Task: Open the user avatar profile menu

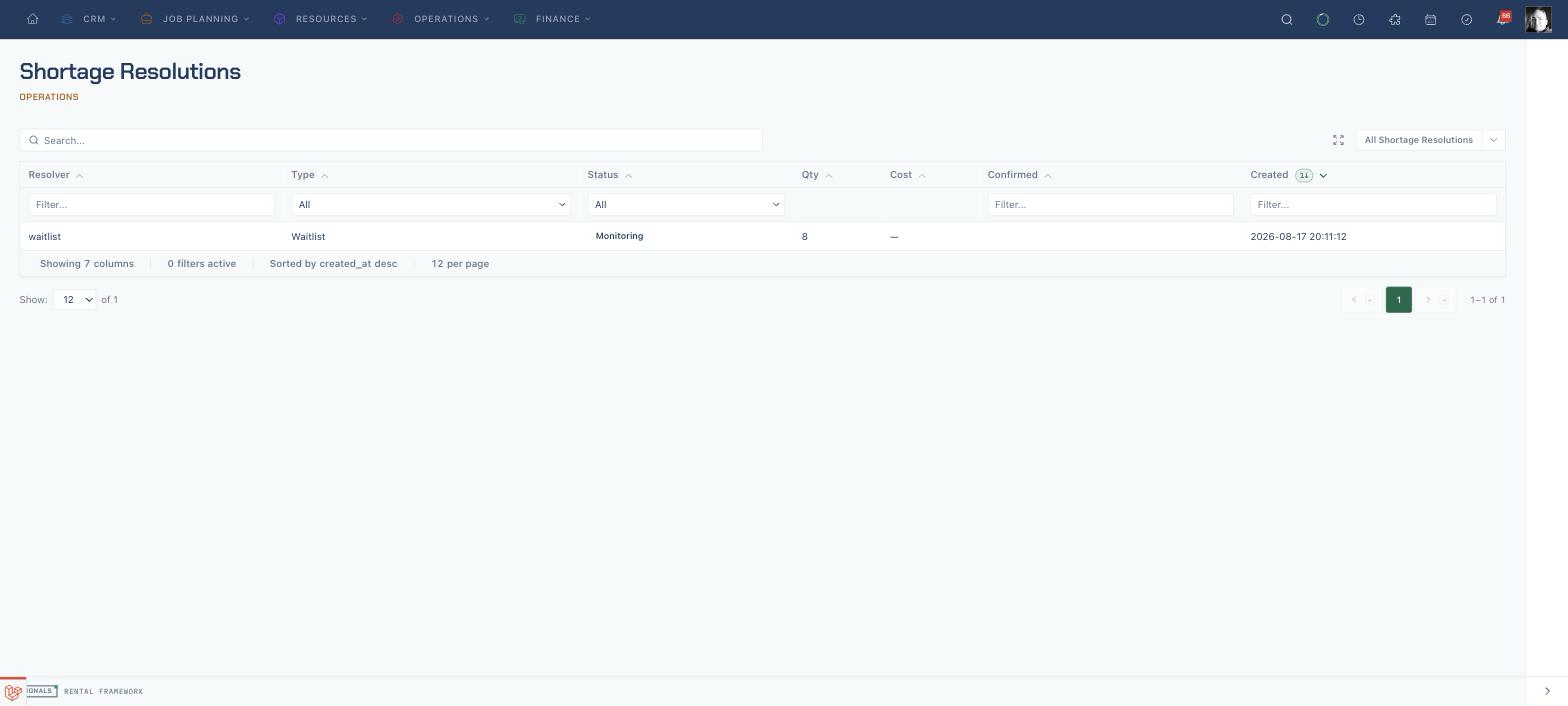Action: (1538, 19)
